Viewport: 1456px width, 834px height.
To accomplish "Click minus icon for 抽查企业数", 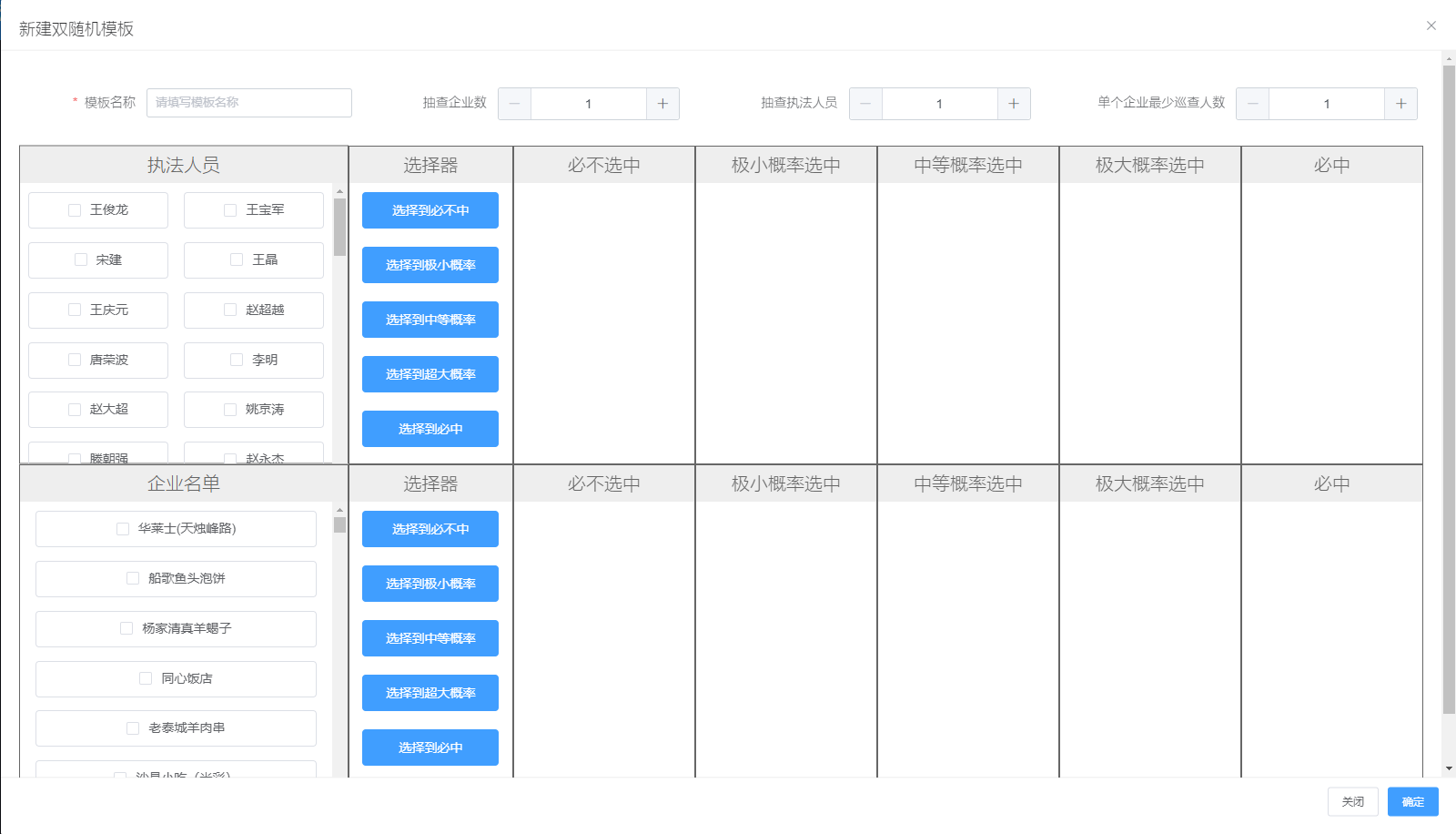I will point(514,104).
